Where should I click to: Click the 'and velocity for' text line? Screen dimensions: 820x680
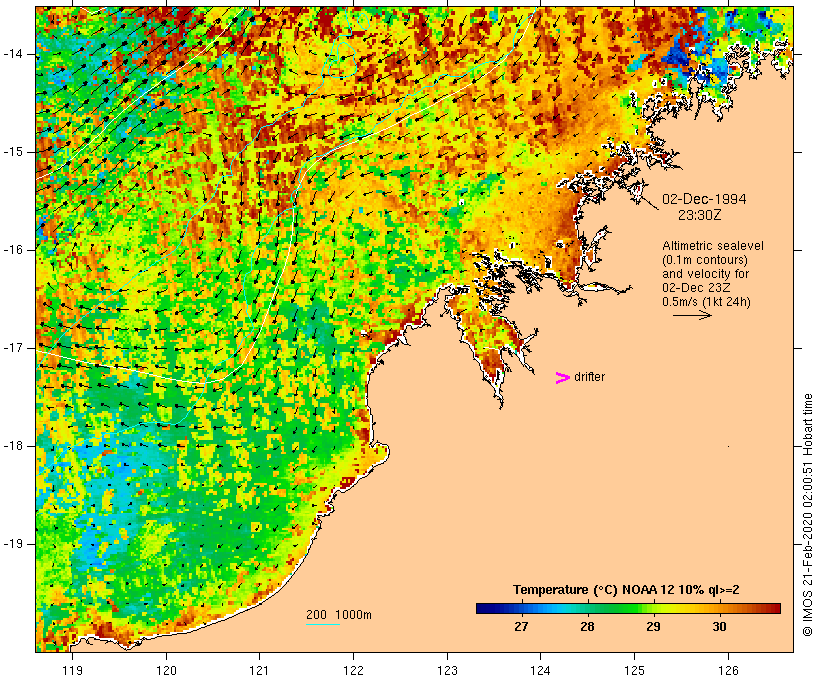[705, 274]
